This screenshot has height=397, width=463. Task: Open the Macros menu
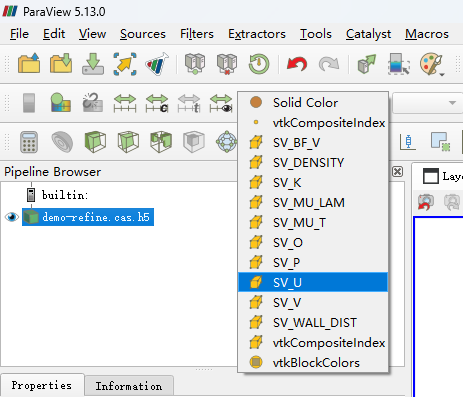(427, 34)
